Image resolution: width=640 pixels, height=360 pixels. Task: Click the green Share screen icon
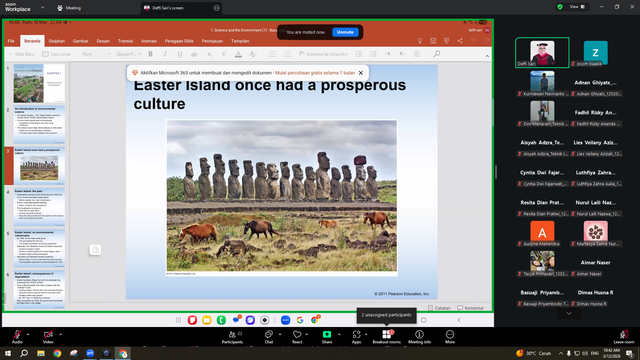pyautogui.click(x=327, y=334)
